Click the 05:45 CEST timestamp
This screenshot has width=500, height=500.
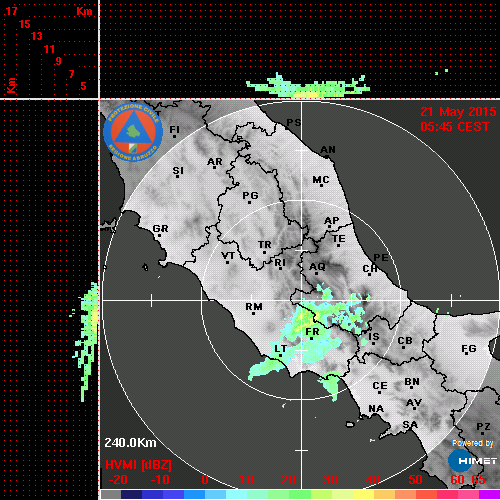pos(455,127)
